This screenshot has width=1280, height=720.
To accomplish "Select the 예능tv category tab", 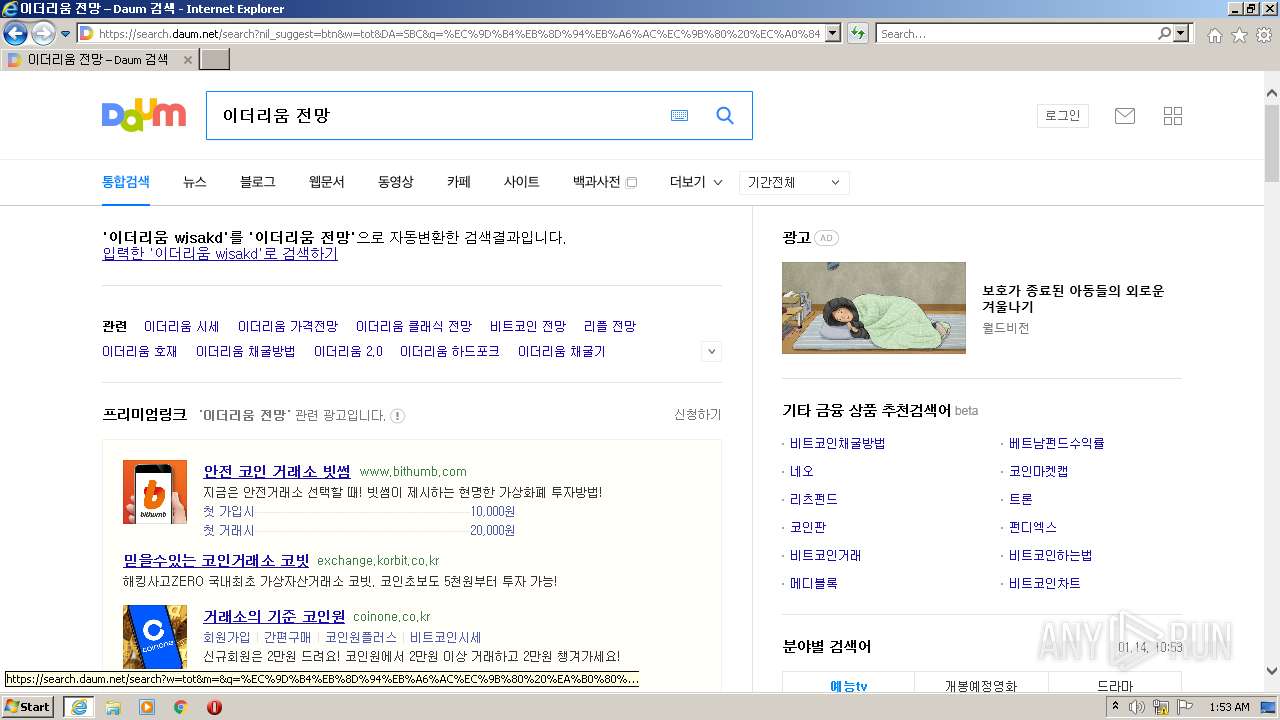I will [x=849, y=686].
